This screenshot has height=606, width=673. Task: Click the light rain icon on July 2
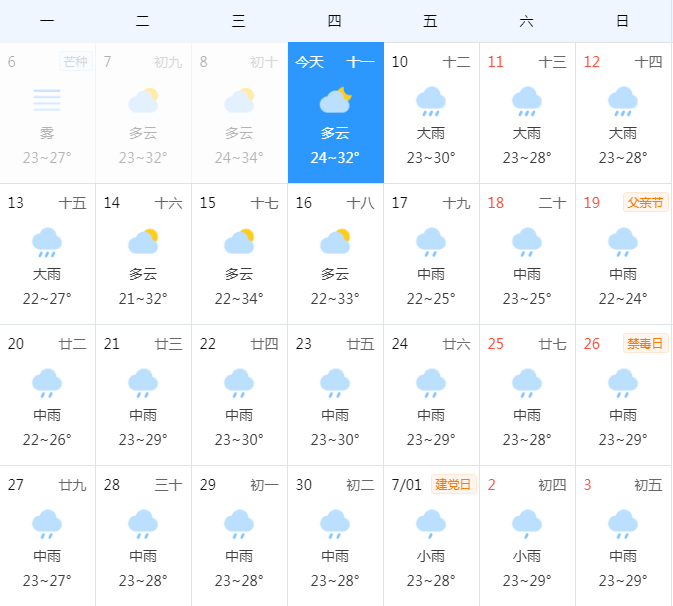527,524
